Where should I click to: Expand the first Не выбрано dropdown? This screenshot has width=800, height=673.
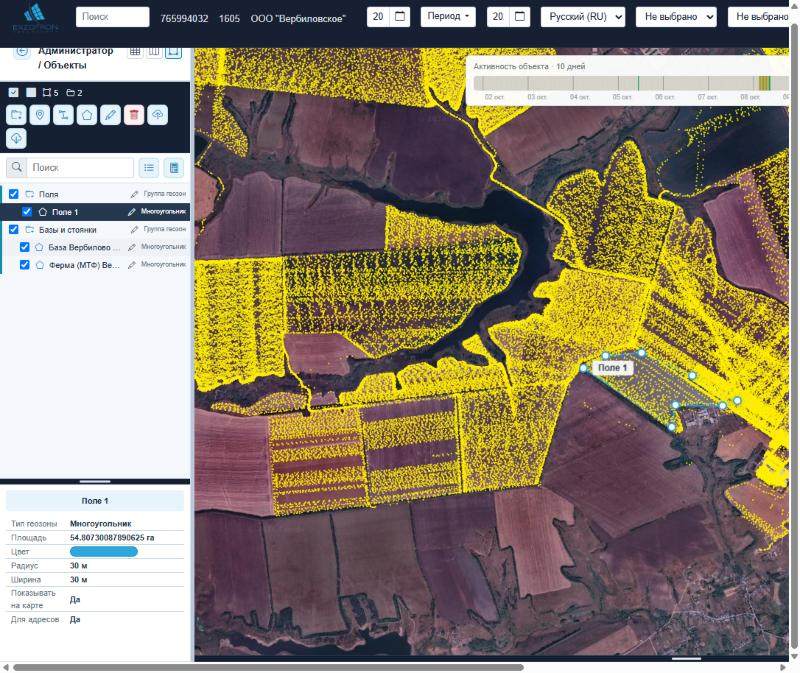pos(676,17)
